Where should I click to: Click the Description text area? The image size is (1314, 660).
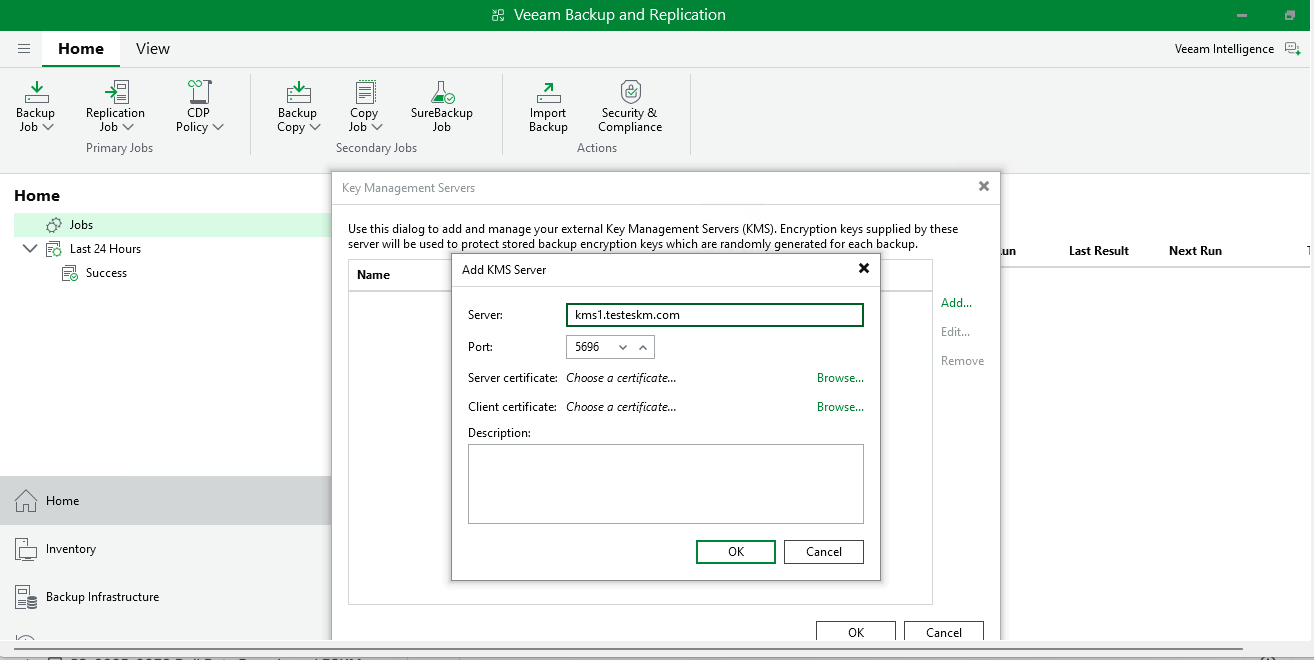click(x=666, y=484)
